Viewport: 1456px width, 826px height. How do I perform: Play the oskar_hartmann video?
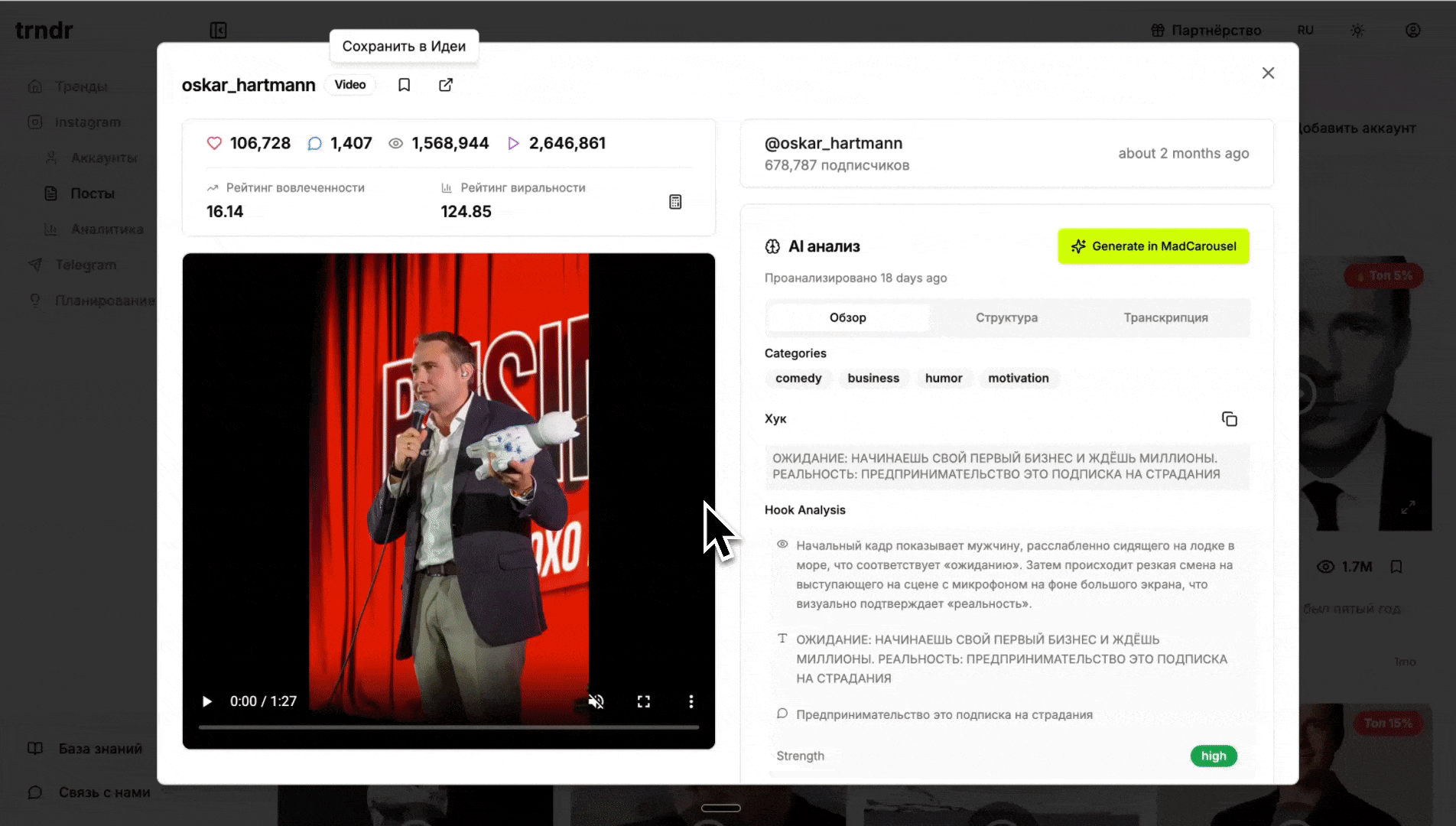pos(206,701)
